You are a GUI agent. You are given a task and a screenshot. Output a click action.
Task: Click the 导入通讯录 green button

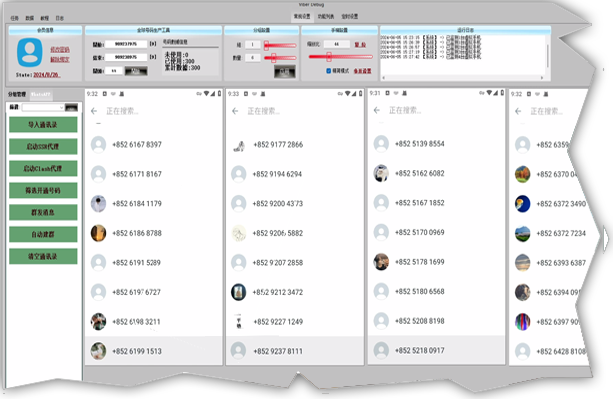[x=43, y=125]
